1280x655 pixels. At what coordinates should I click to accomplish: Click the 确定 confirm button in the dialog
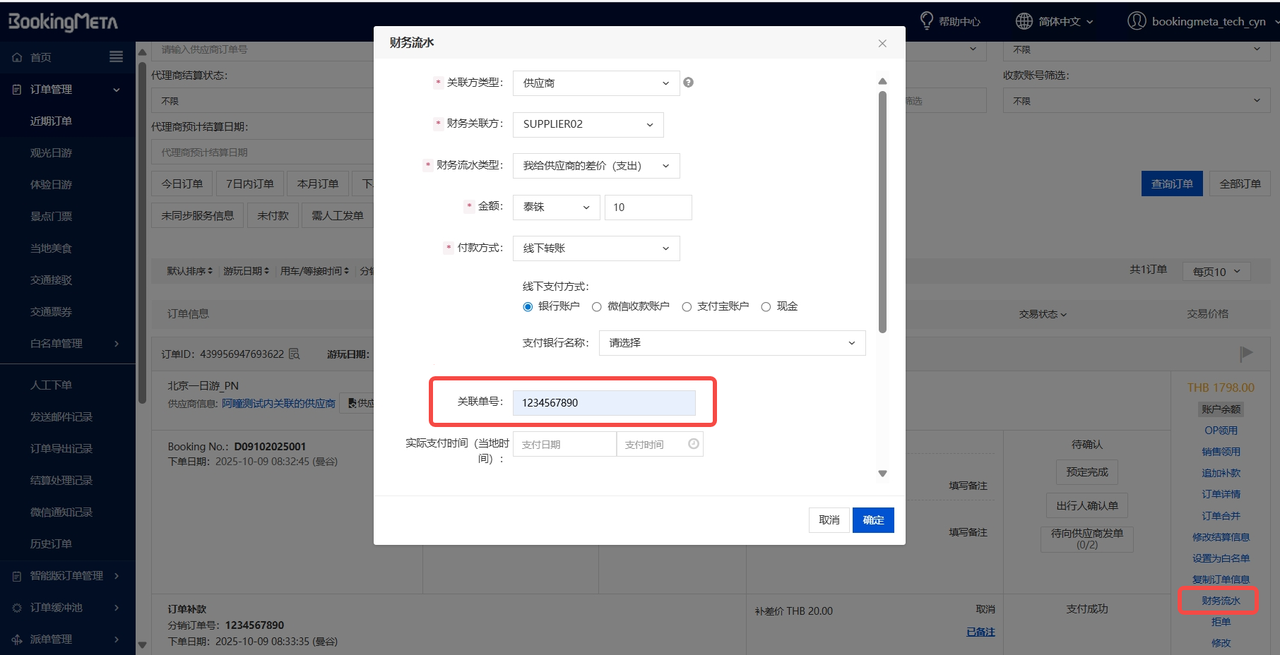[872, 519]
